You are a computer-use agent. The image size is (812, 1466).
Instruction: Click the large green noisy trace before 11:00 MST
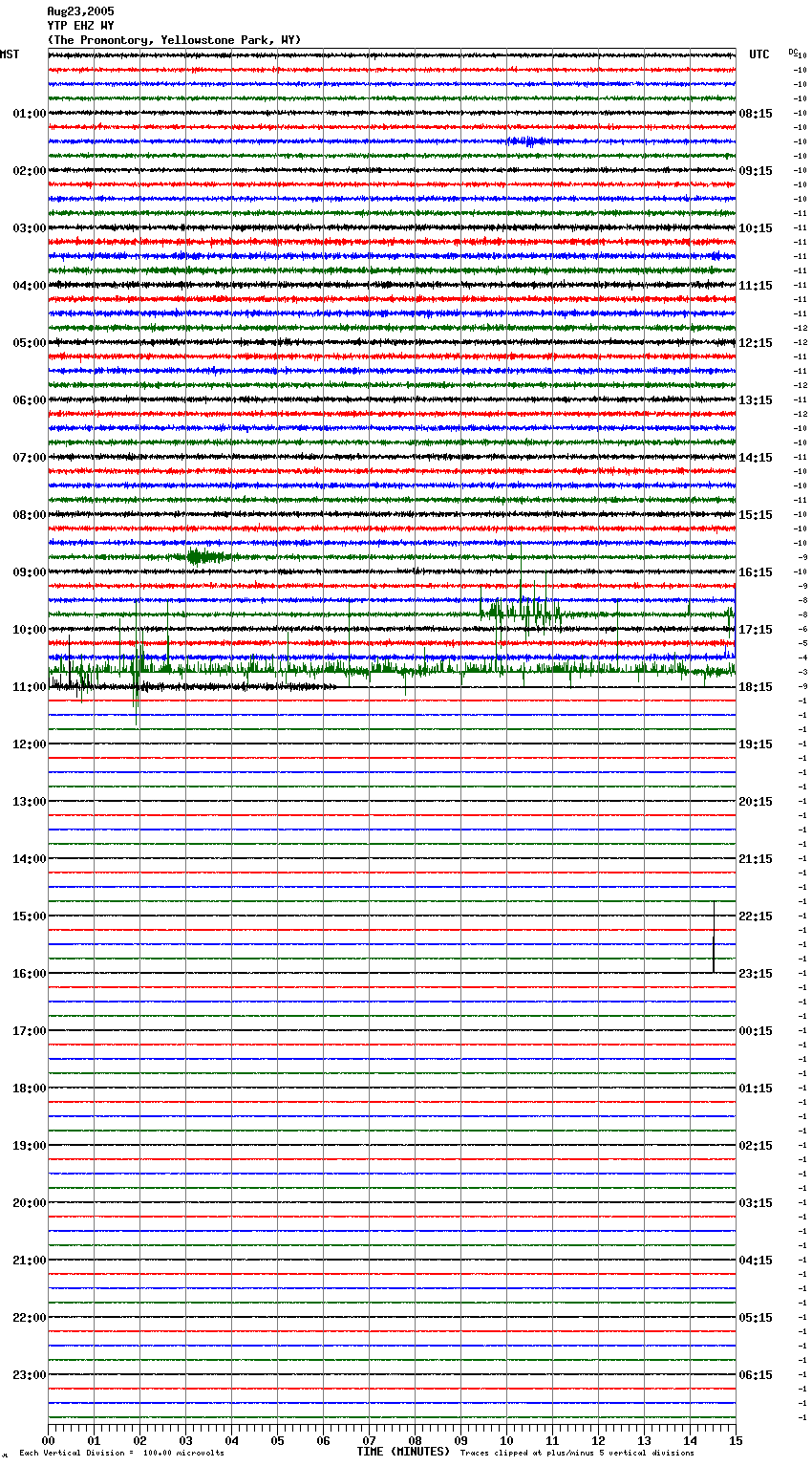click(392, 671)
